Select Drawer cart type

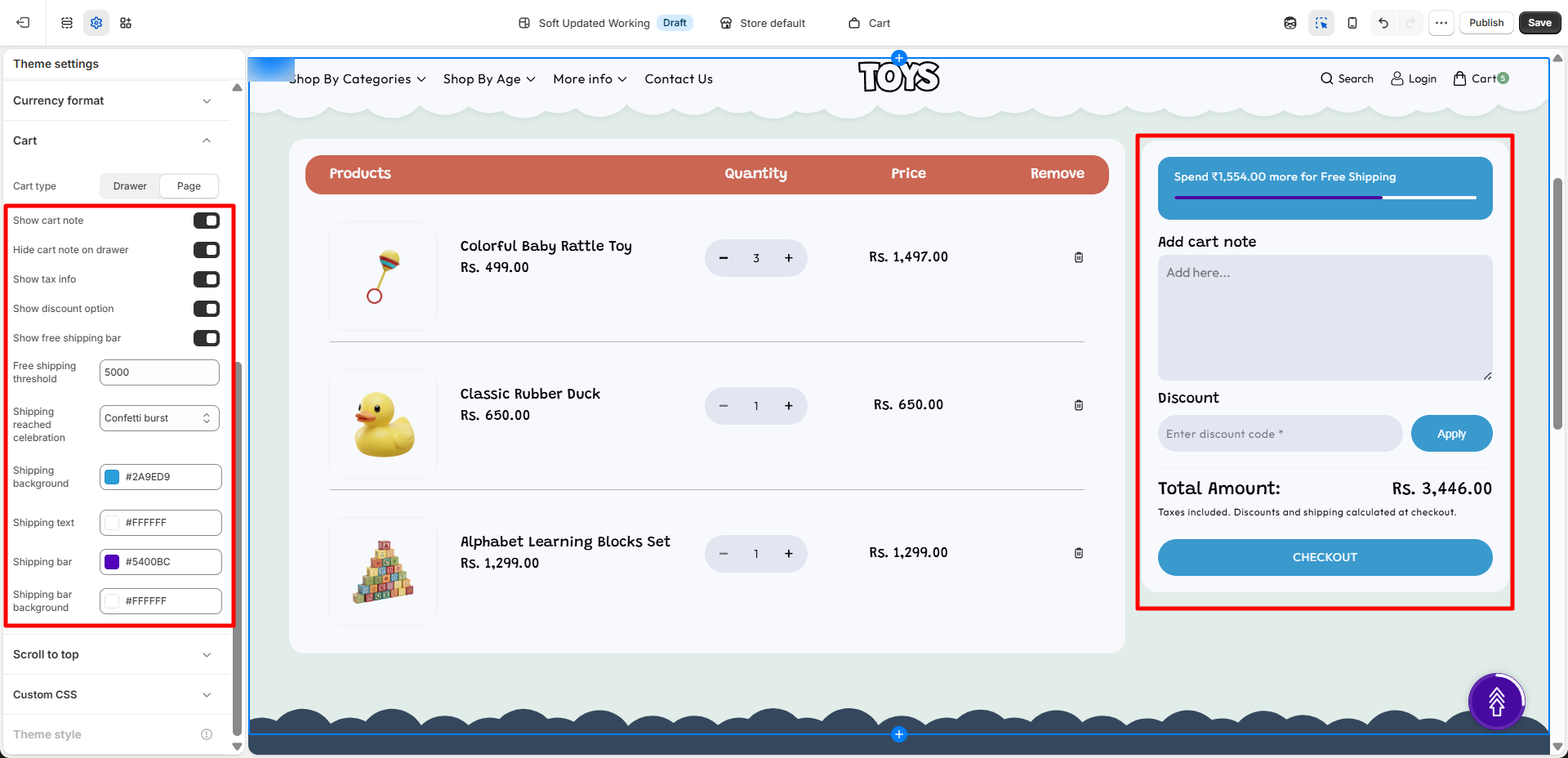click(x=130, y=186)
